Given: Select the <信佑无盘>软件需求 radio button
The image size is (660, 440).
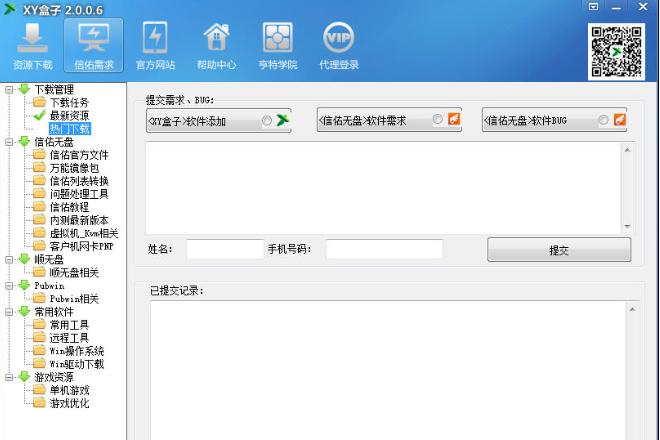Looking at the screenshot, I should pyautogui.click(x=438, y=120).
